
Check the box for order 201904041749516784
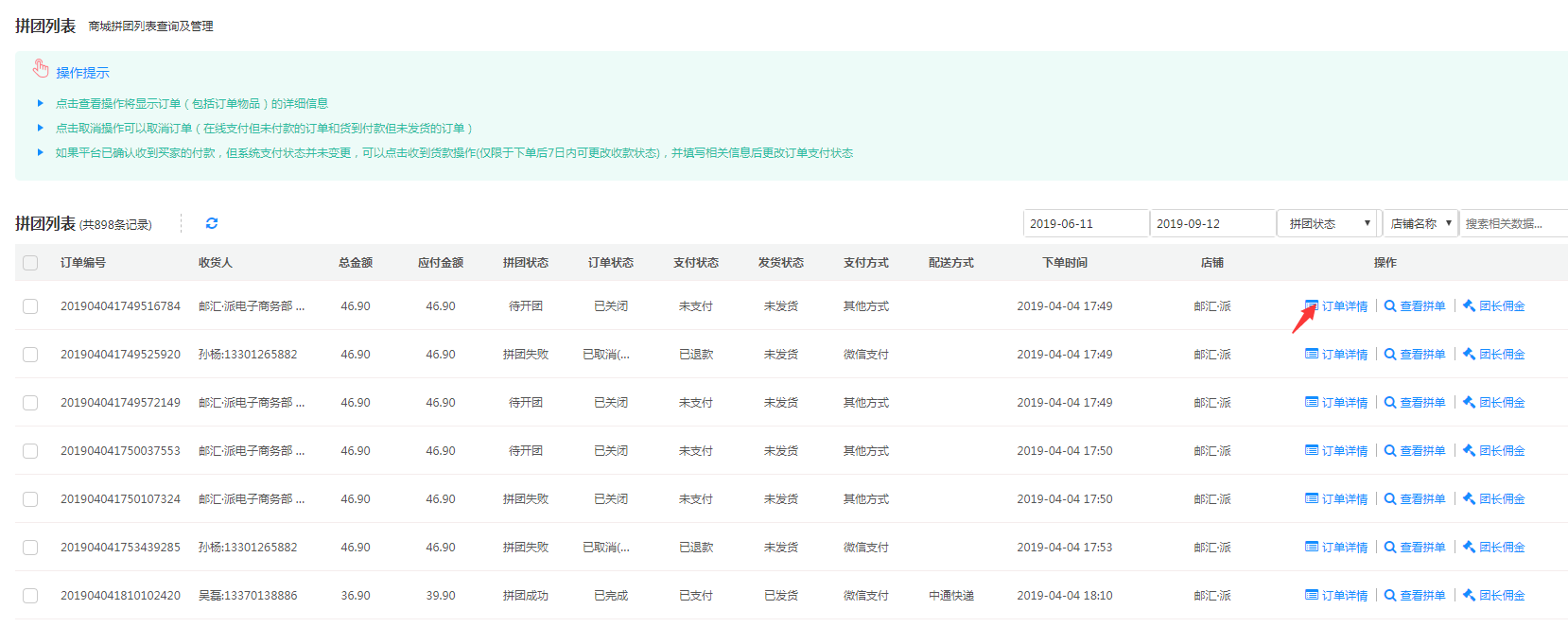30,306
